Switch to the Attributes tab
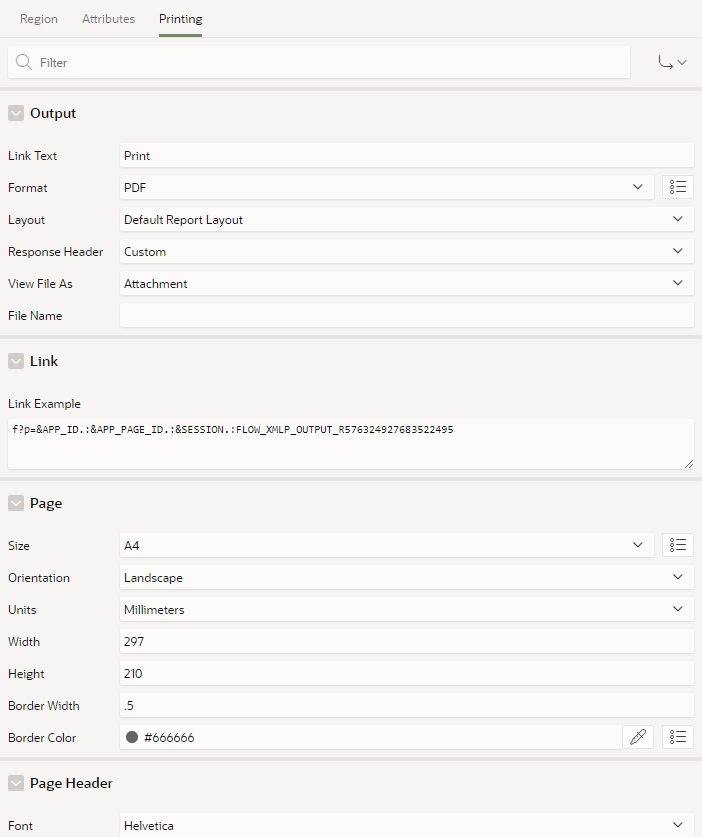 coord(108,19)
